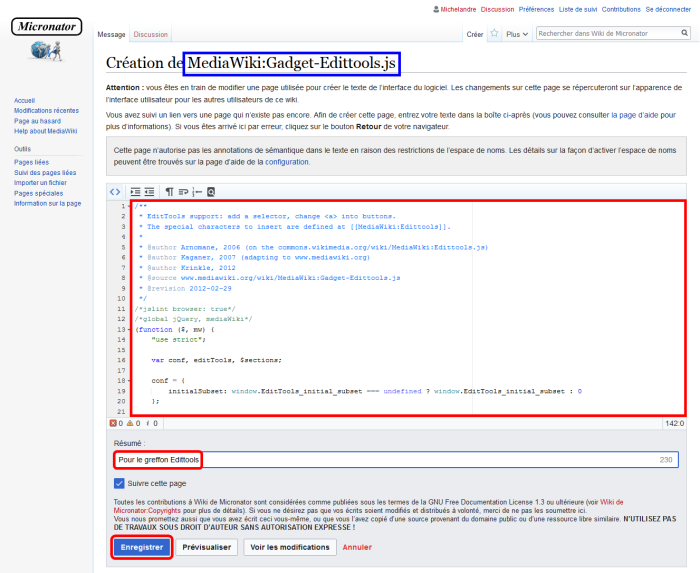This screenshot has height=573, width=700.
Task: Click the @revision 2012-02-29 comment line
Action: point(185,288)
